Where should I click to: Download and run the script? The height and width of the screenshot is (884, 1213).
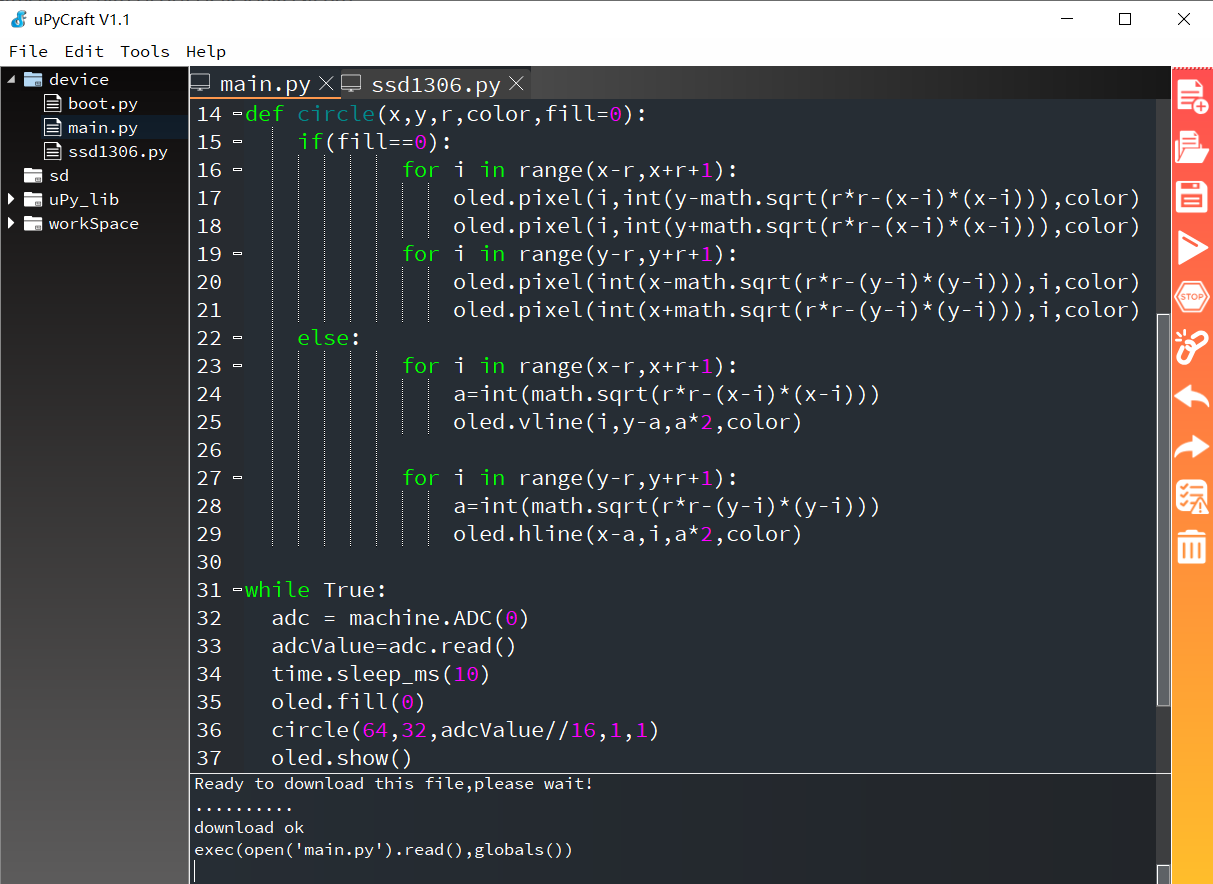(1191, 247)
